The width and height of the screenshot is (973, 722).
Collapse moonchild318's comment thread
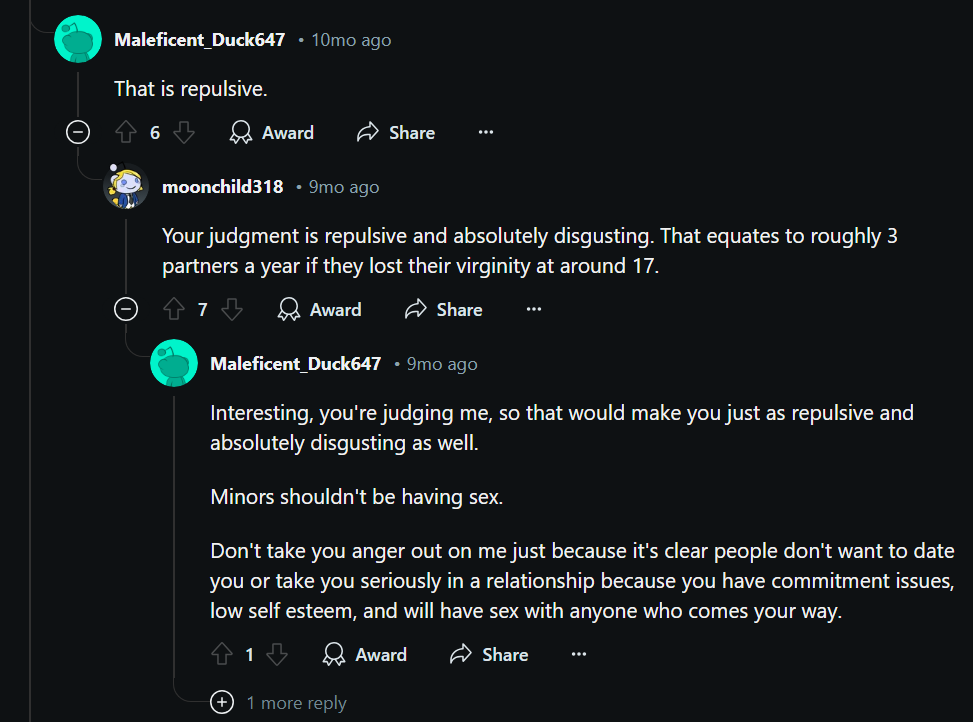[126, 309]
